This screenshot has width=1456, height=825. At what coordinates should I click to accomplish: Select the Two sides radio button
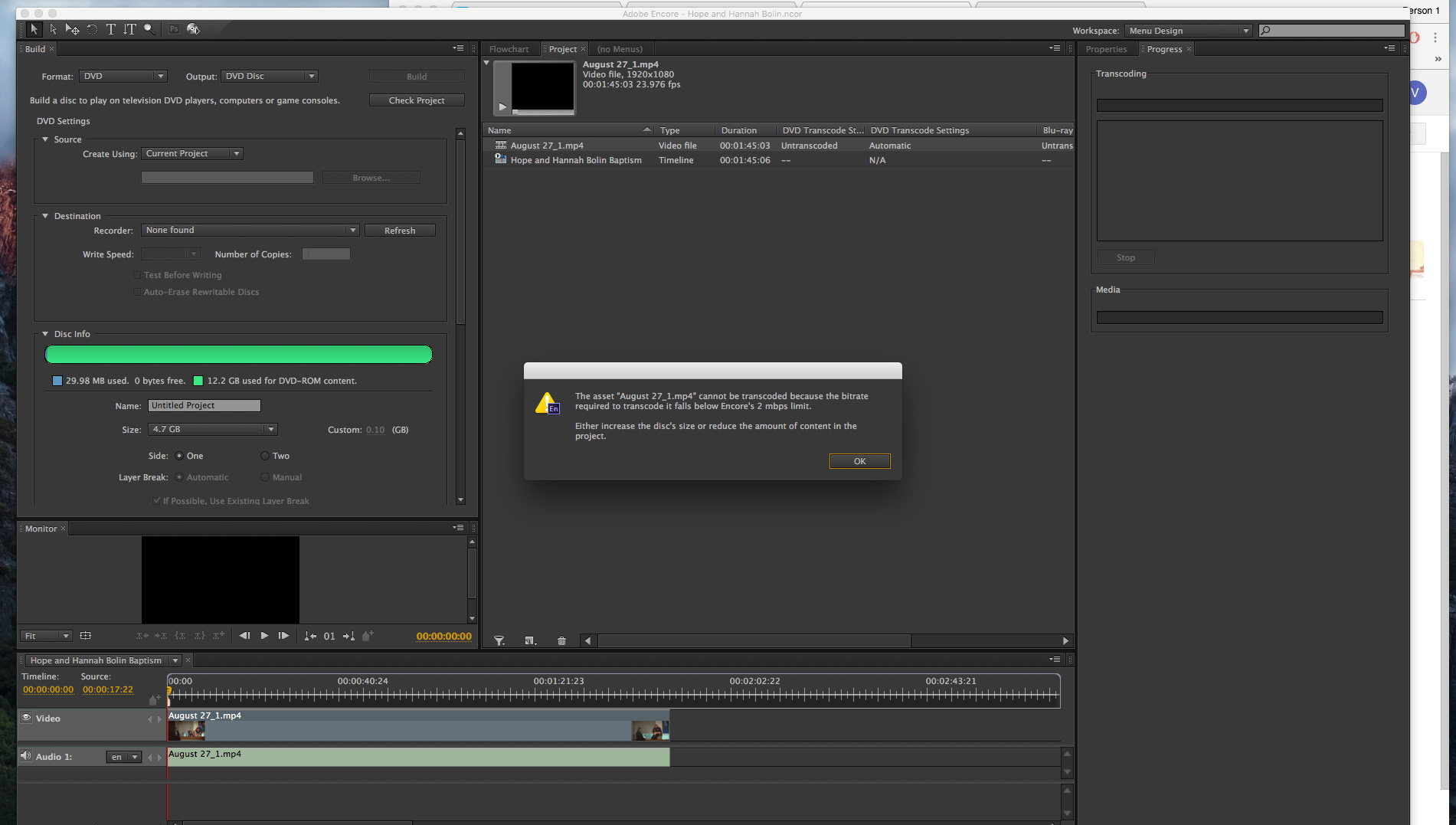pyautogui.click(x=265, y=456)
